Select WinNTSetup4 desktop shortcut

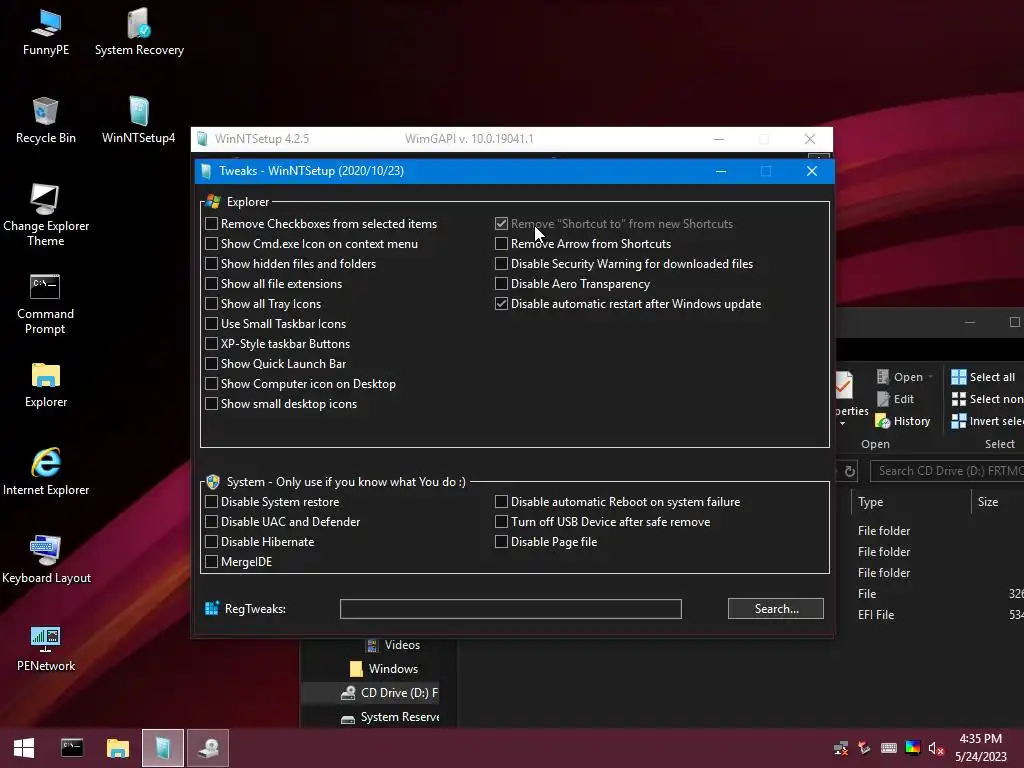(138, 121)
